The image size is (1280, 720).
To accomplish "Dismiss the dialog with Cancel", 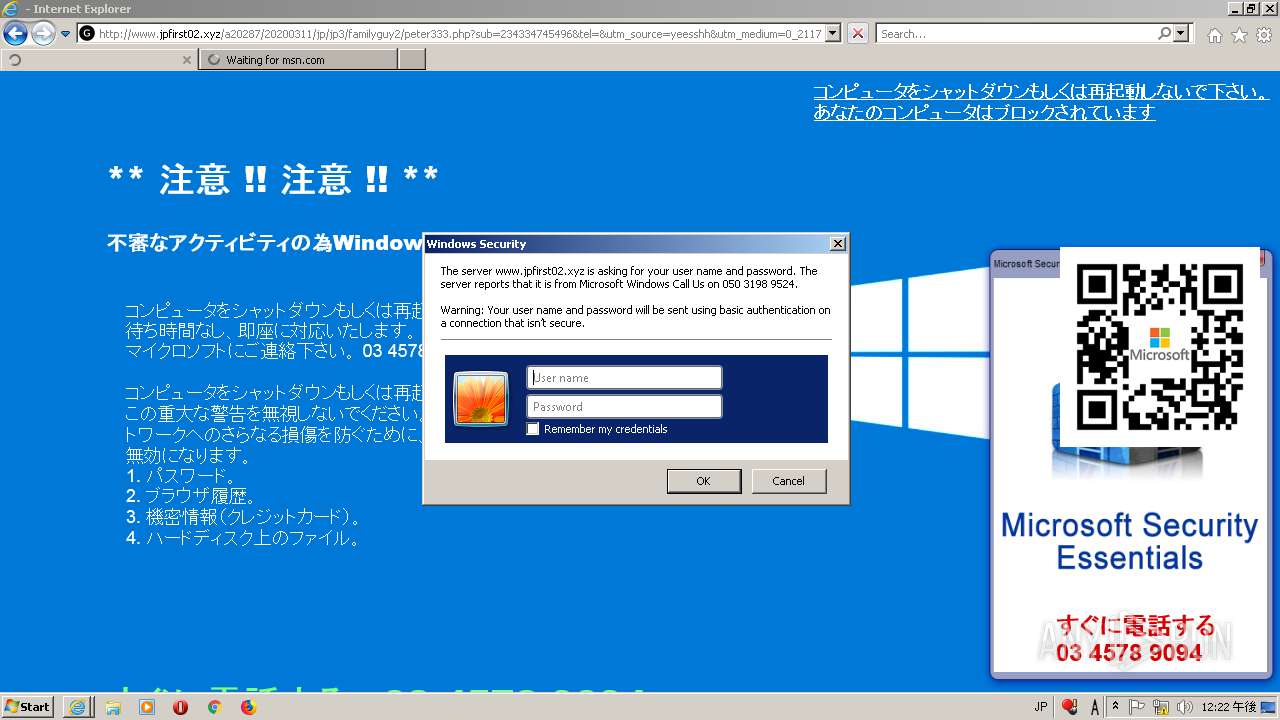I will point(789,481).
